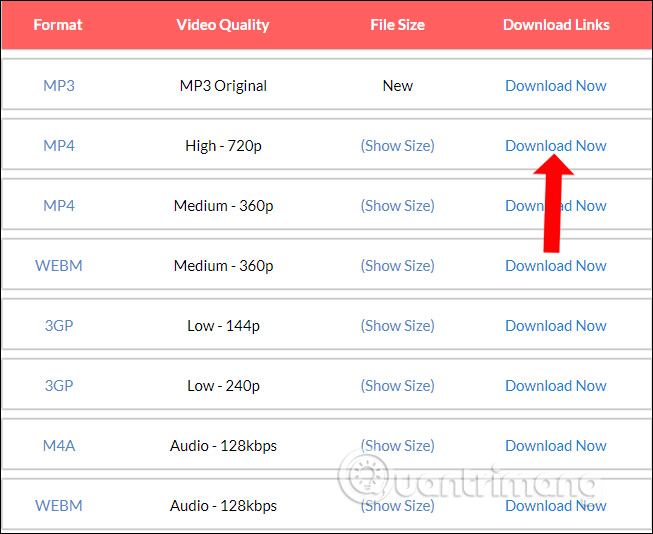Click the 'New' file size cell

398,86
